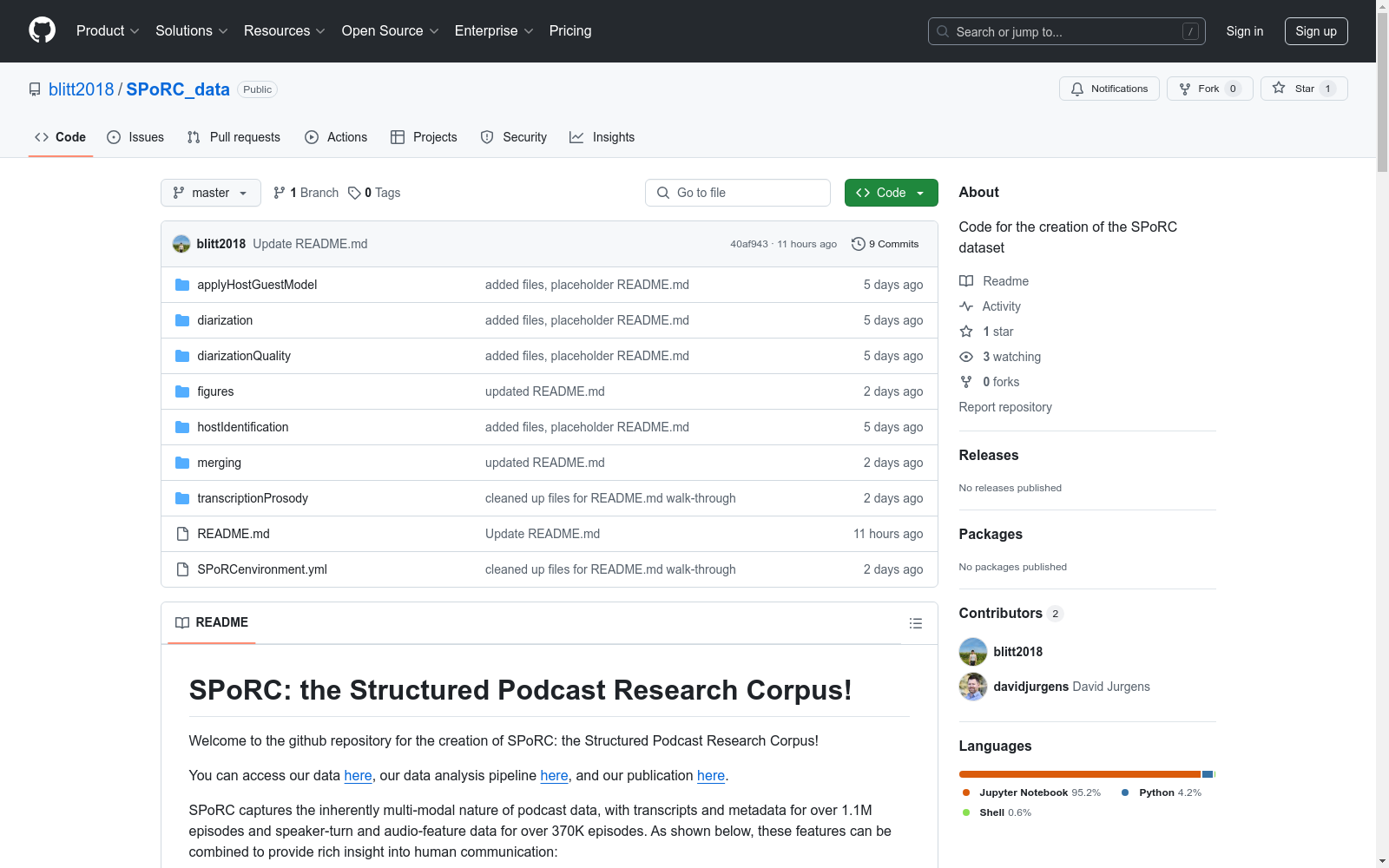The height and width of the screenshot is (868, 1389).
Task: Click the hostIdentification folder icon
Action: coord(182,427)
